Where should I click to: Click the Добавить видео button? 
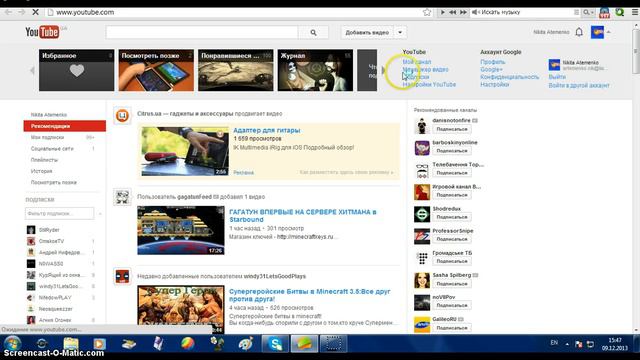pos(367,32)
